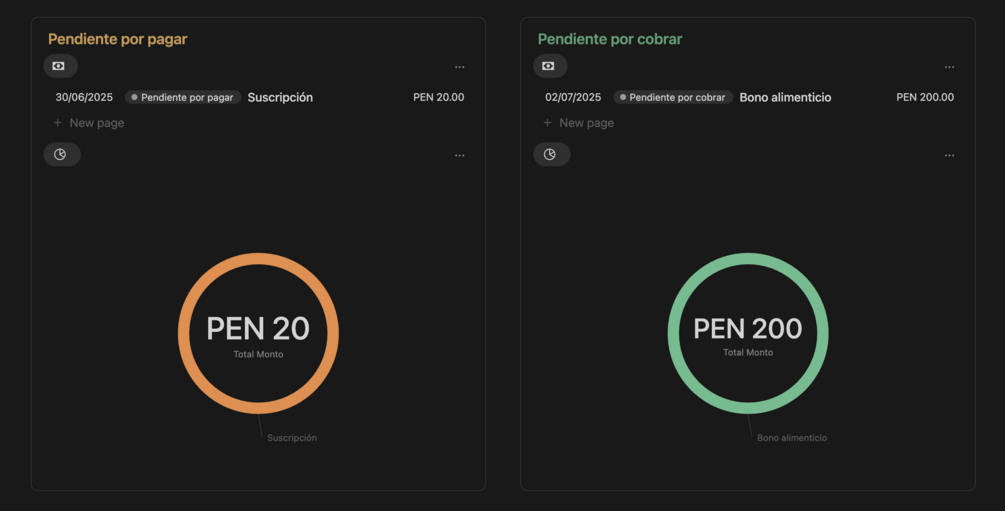The width and height of the screenshot is (1005, 511).
Task: Click the plus icon beside New page under Suscripción
Action: (x=58, y=123)
